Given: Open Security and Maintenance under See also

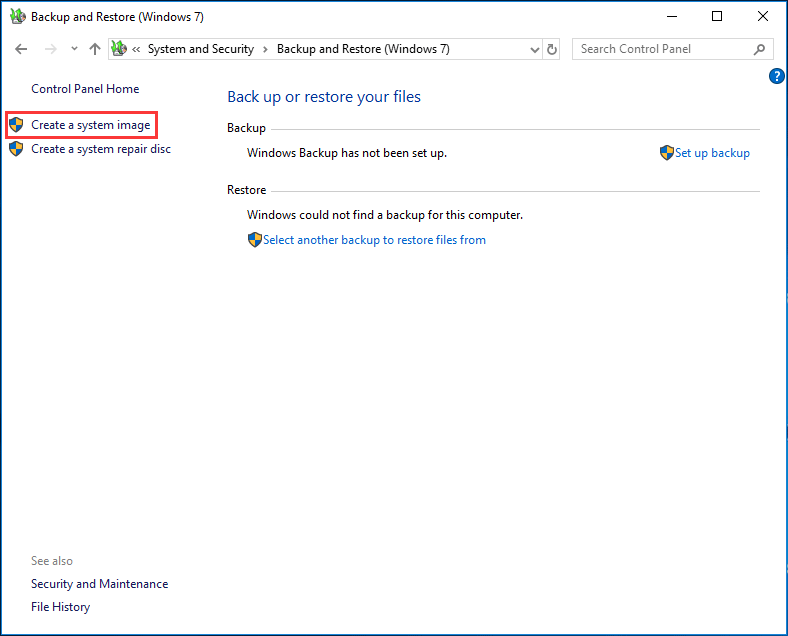Looking at the screenshot, I should [100, 584].
